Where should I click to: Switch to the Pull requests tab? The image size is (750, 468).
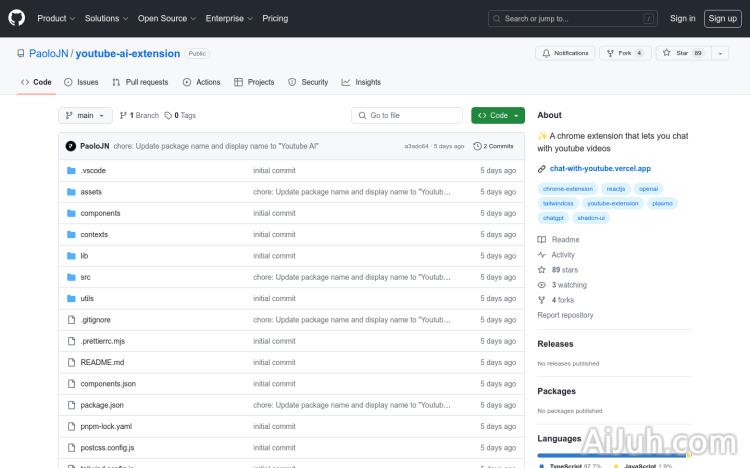(140, 82)
